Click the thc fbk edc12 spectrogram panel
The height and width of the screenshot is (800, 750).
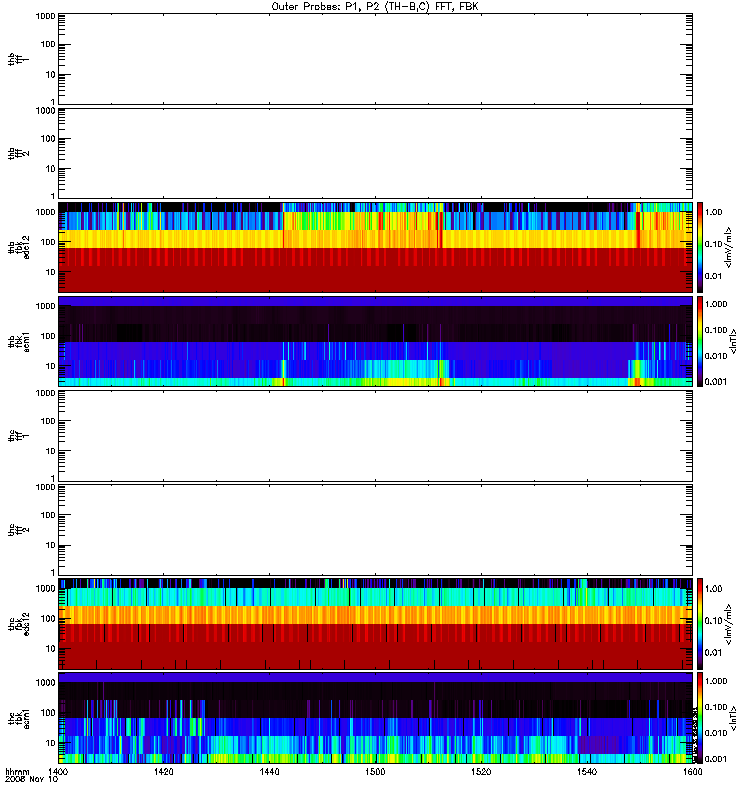pos(375,623)
